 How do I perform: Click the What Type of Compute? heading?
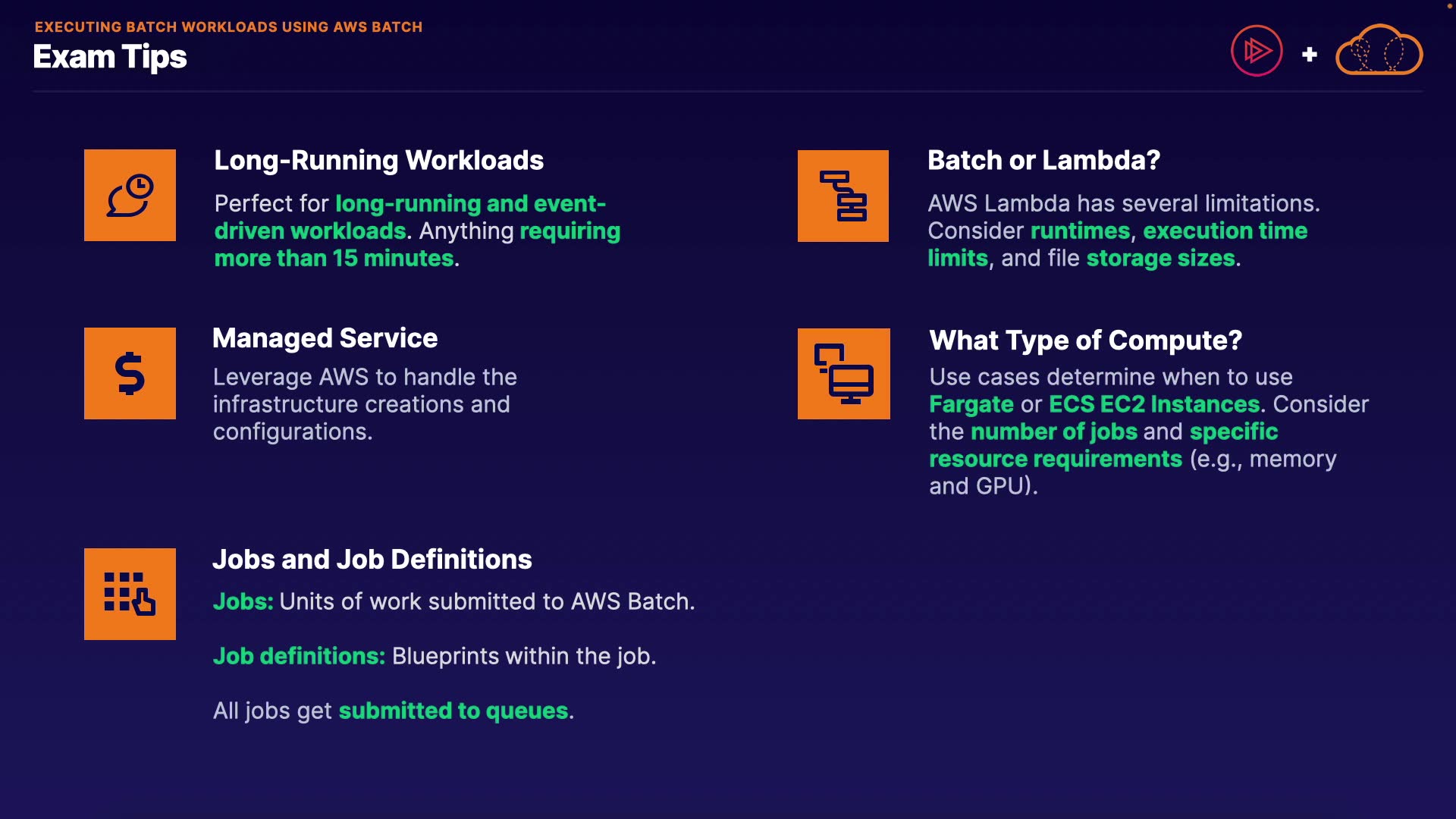point(1085,340)
